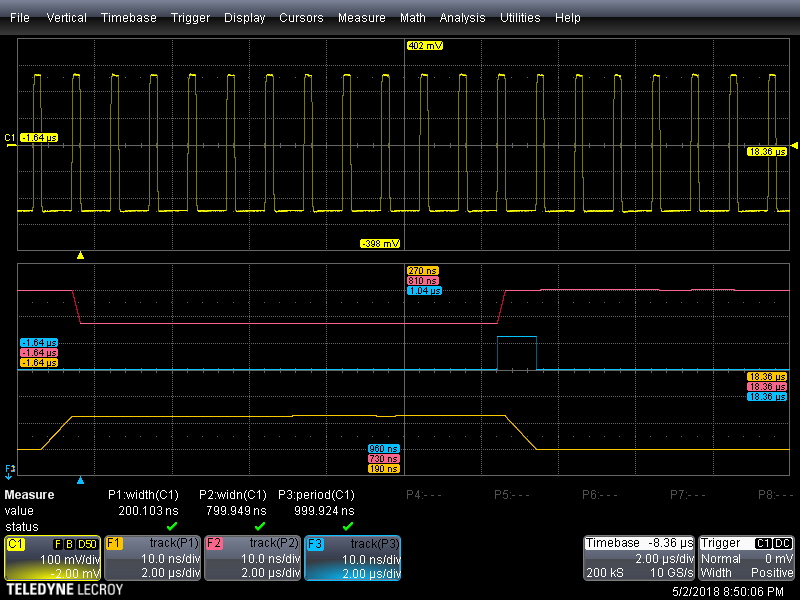Image resolution: width=800 pixels, height=600 pixels.
Task: Select the yellow trigger delay triangle below upper grid
Action: (81, 255)
